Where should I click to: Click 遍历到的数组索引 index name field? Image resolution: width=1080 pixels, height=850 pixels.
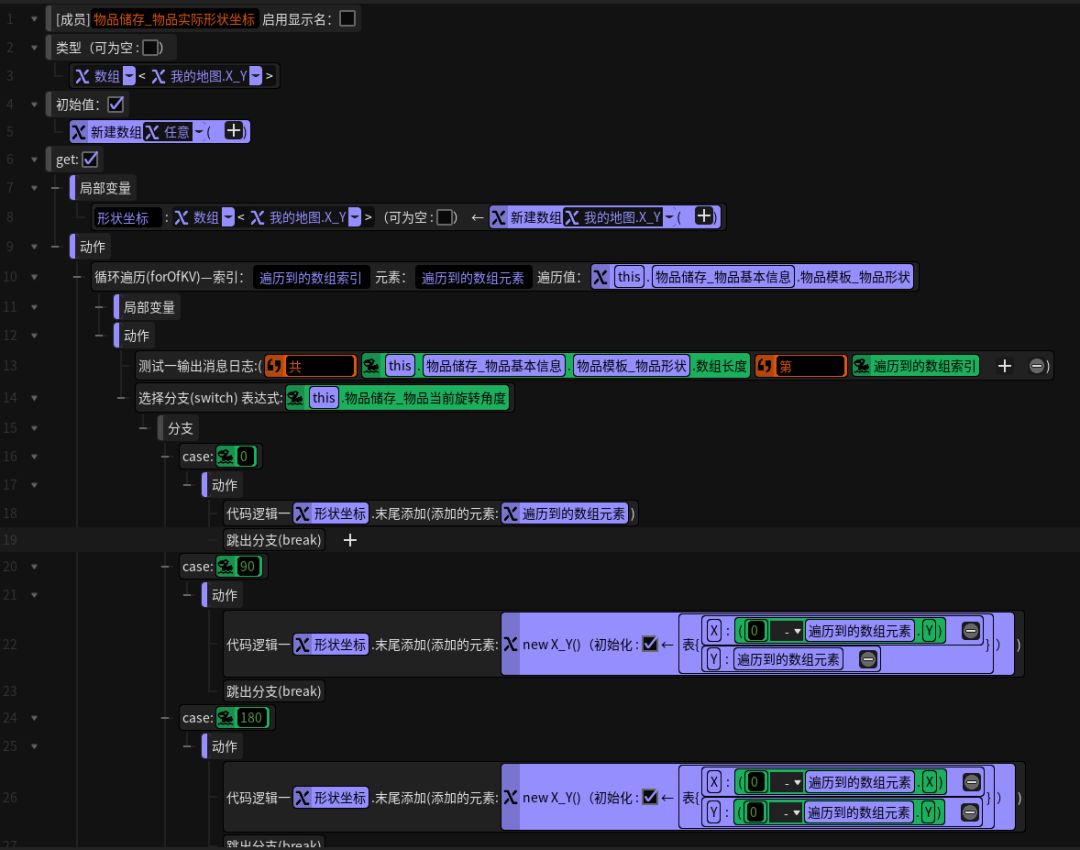tap(311, 278)
